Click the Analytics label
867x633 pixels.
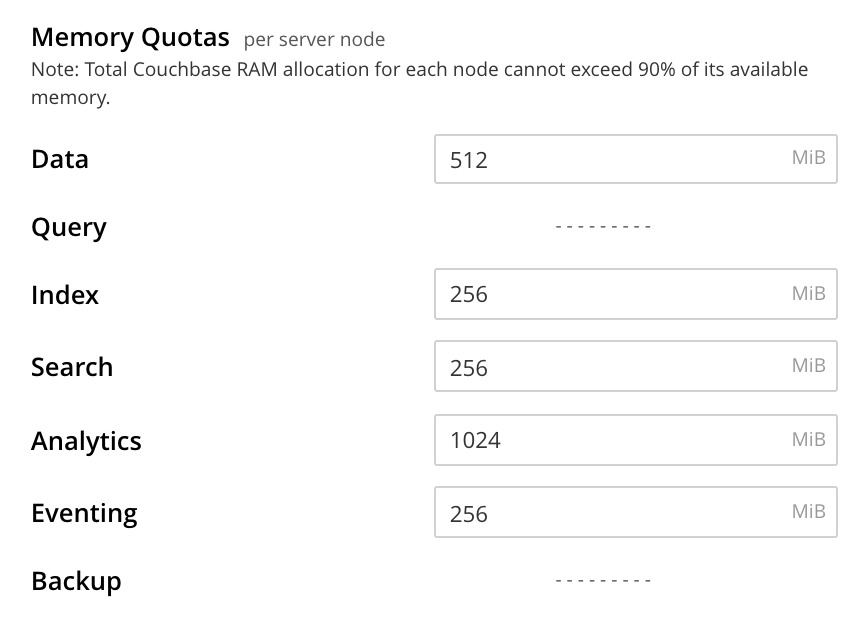[x=86, y=441]
